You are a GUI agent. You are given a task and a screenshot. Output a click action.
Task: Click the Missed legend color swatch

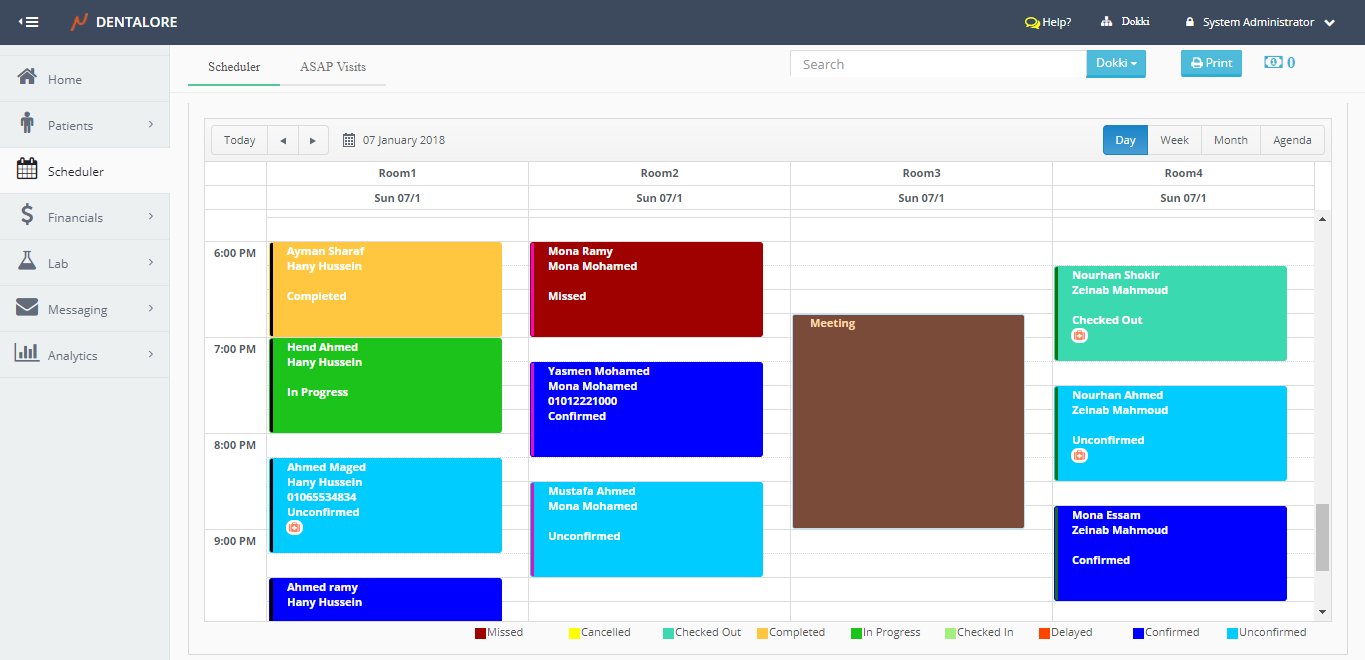coord(480,633)
